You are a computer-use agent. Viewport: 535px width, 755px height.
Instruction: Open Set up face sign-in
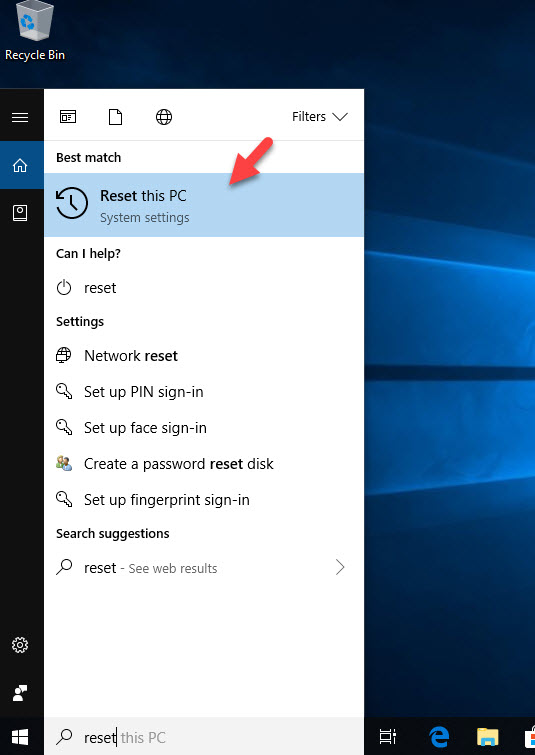pyautogui.click(x=204, y=428)
